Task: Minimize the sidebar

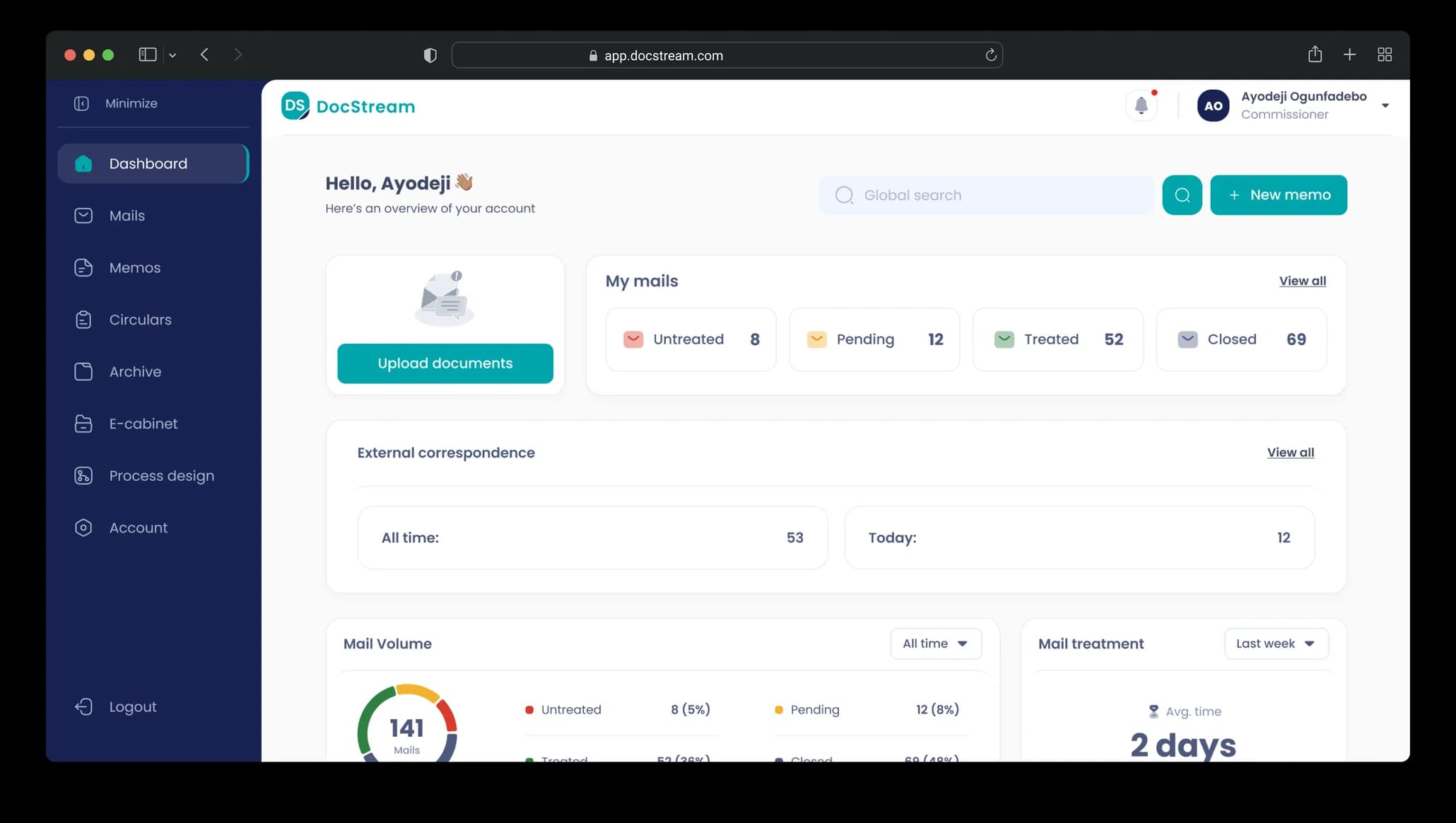Action: (117, 103)
